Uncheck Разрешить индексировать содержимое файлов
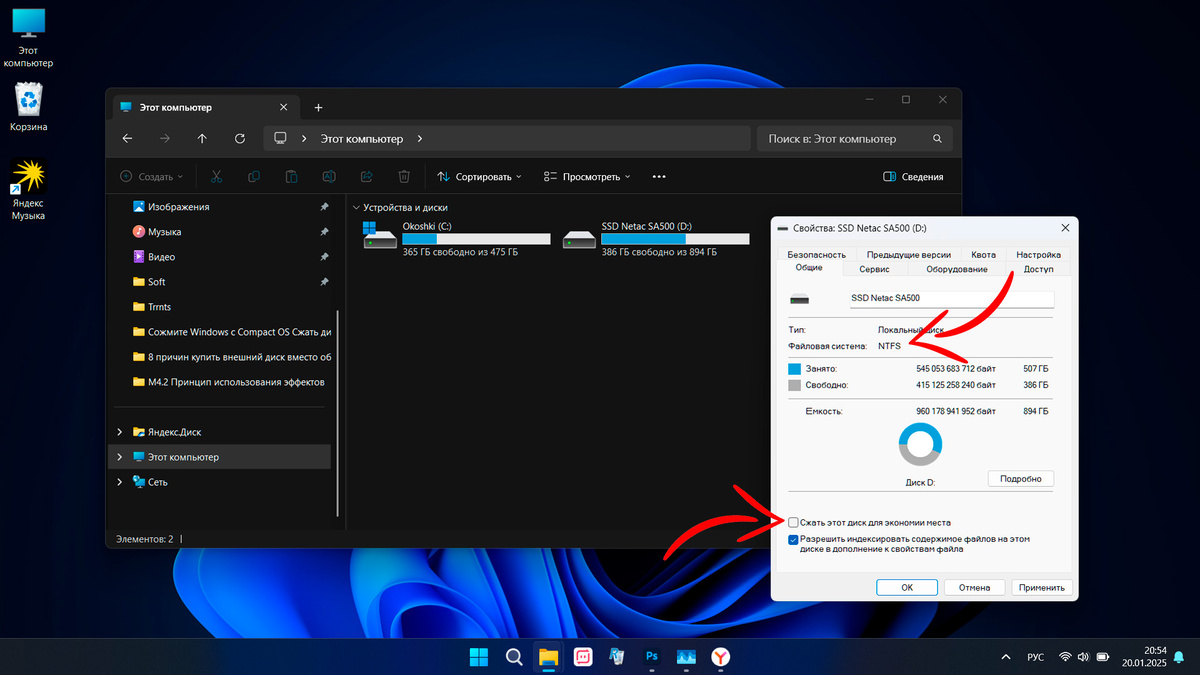This screenshot has width=1200, height=675. 794,539
